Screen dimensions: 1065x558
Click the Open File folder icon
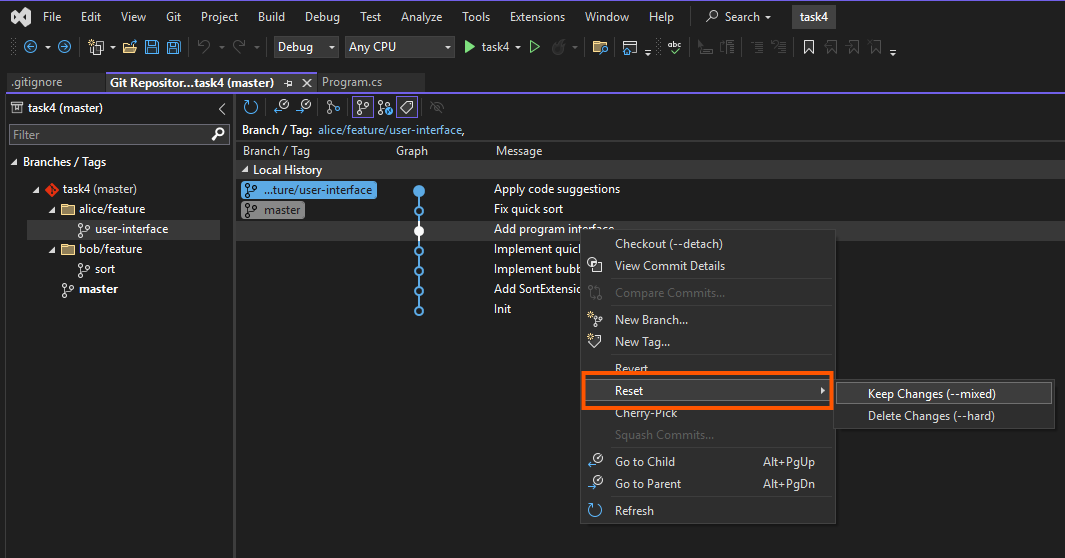130,47
